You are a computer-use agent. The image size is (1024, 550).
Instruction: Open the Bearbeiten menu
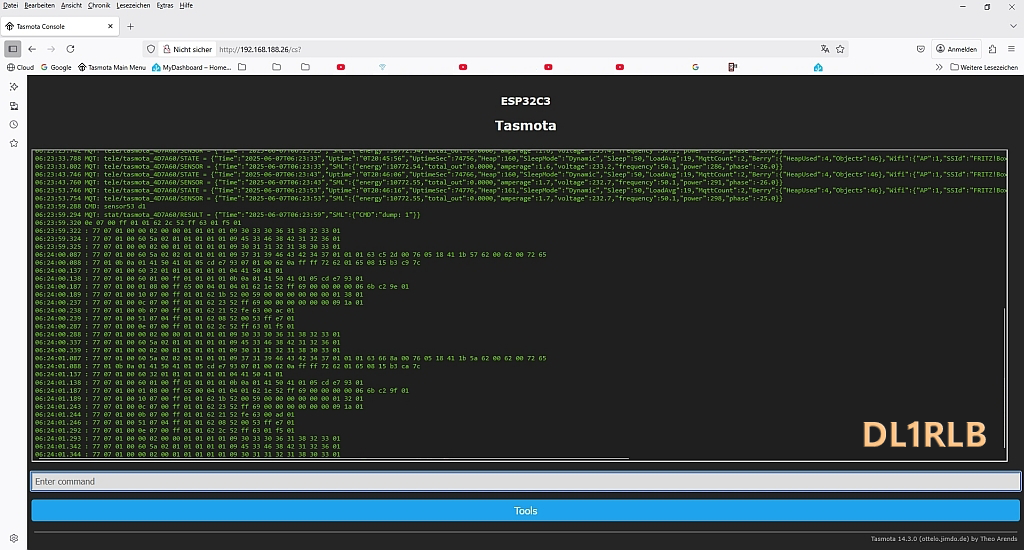[x=39, y=5]
